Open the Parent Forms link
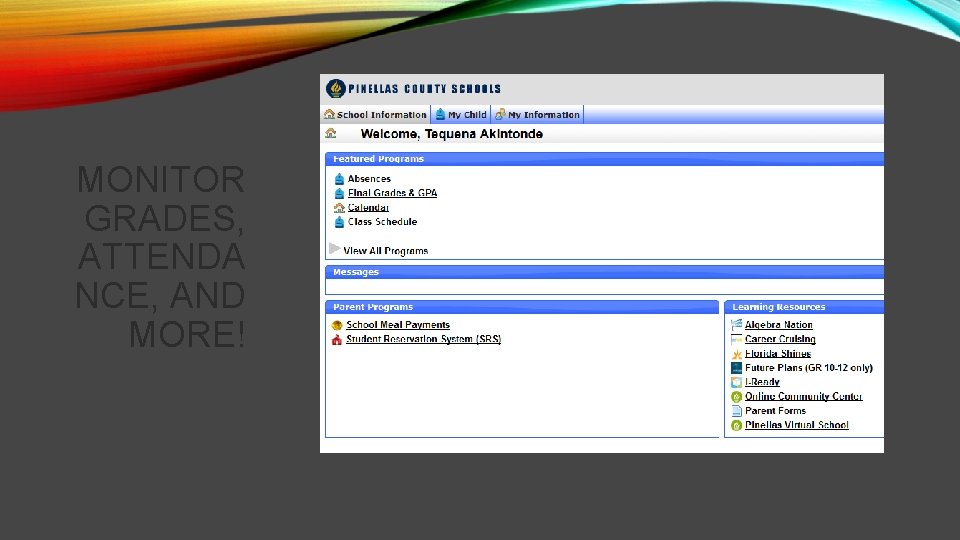This screenshot has height=540, width=960. (x=775, y=411)
